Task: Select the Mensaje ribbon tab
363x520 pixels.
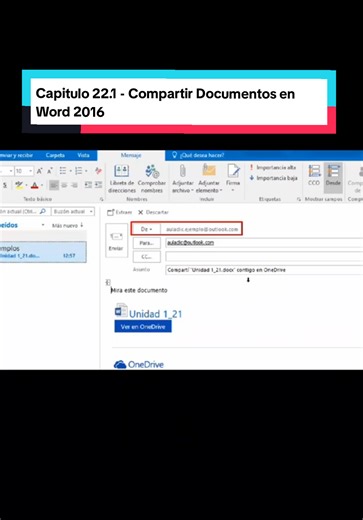Action: point(131,155)
